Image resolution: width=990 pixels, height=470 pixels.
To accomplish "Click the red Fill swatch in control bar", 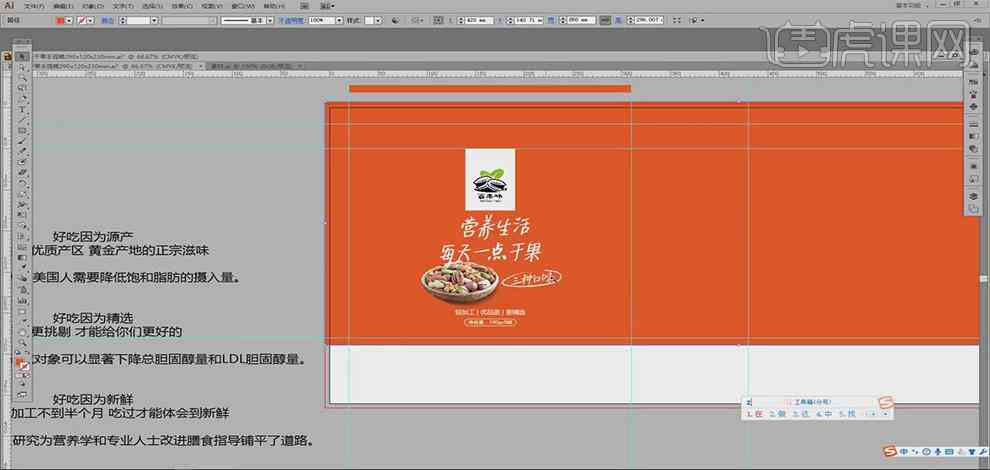I will [60, 20].
